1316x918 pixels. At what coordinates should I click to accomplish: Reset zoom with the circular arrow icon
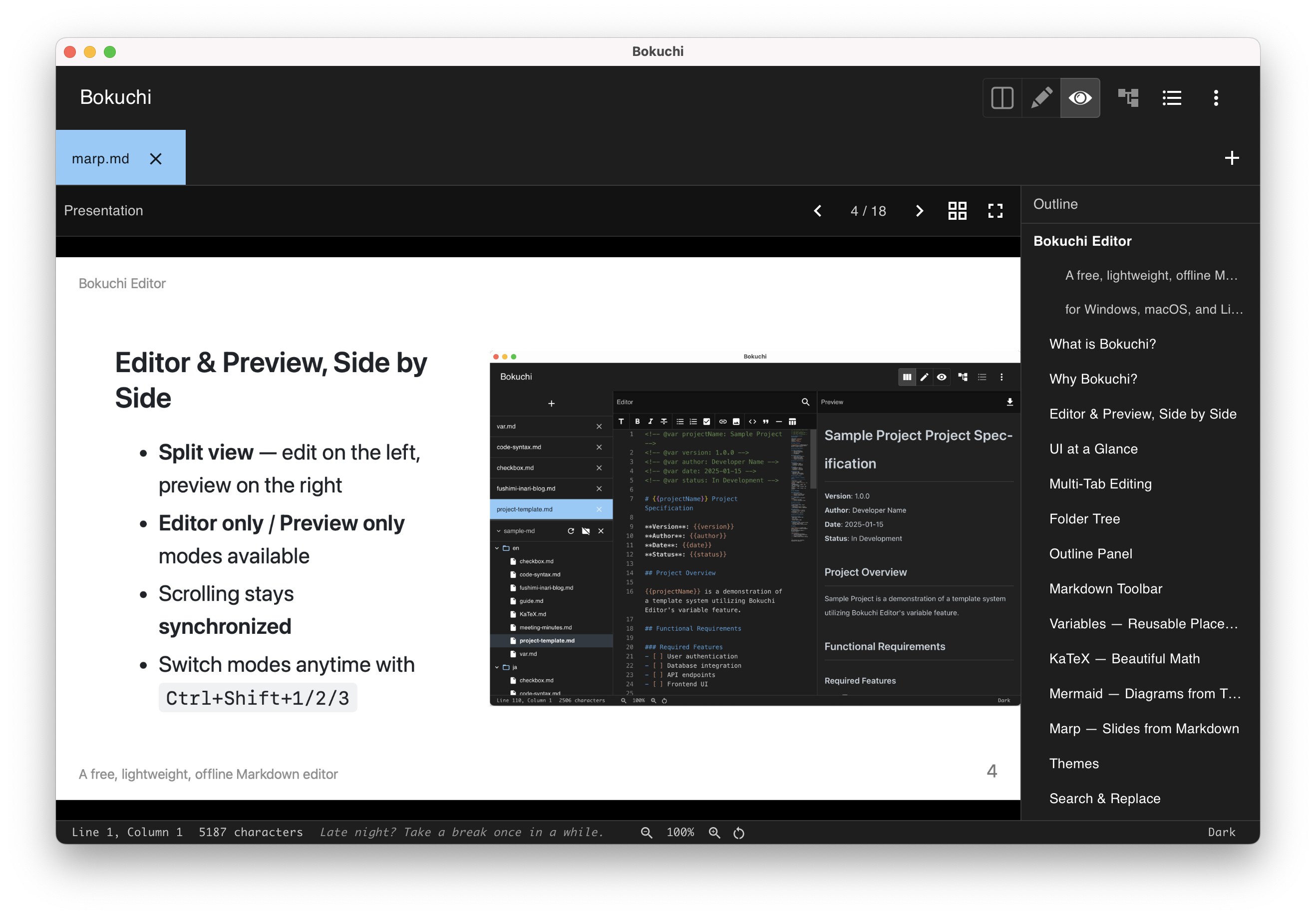tap(739, 833)
